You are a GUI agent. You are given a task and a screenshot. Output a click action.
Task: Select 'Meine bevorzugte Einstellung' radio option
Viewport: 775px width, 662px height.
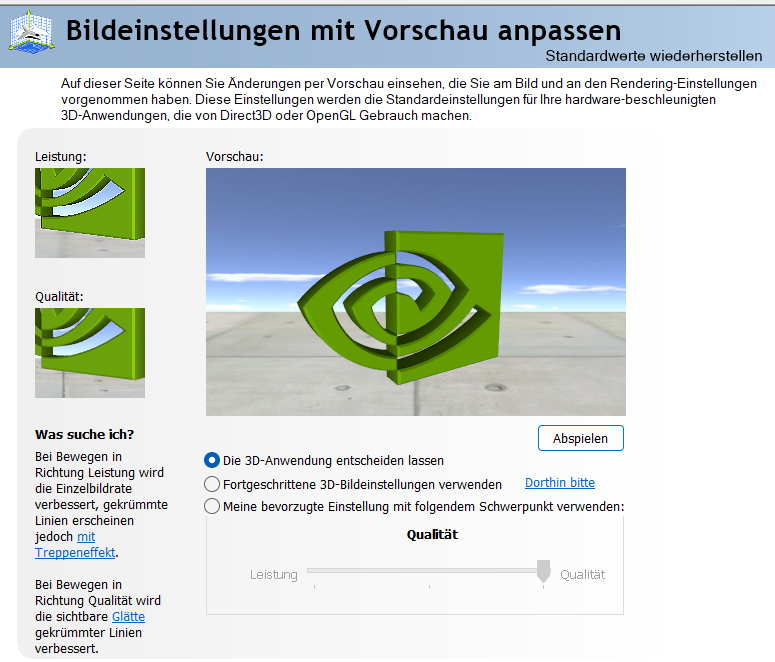(212, 506)
